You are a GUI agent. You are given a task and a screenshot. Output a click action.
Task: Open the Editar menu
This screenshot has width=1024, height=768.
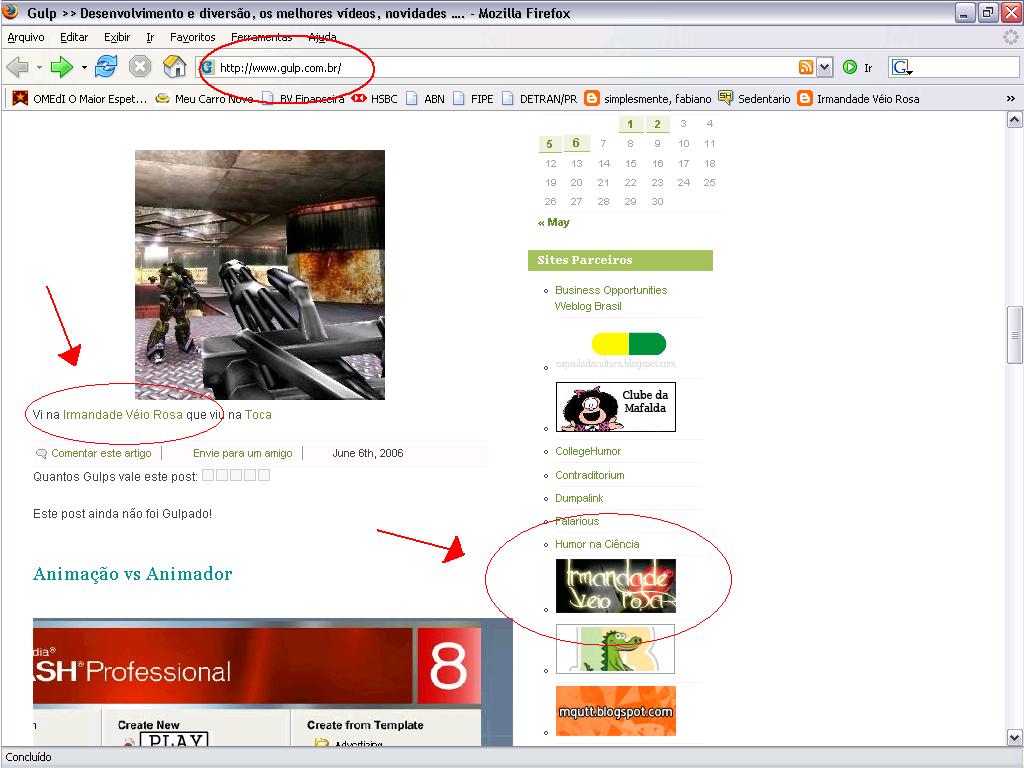(74, 37)
